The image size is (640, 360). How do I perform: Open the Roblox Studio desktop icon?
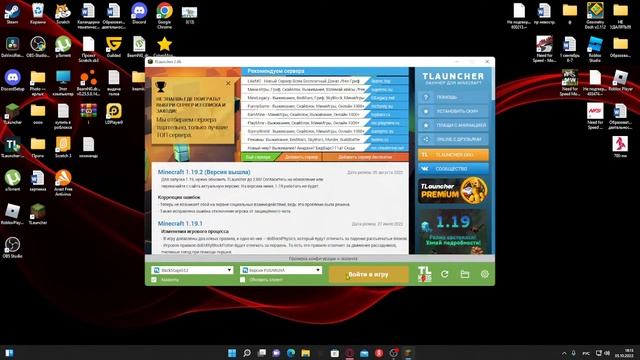(x=595, y=49)
